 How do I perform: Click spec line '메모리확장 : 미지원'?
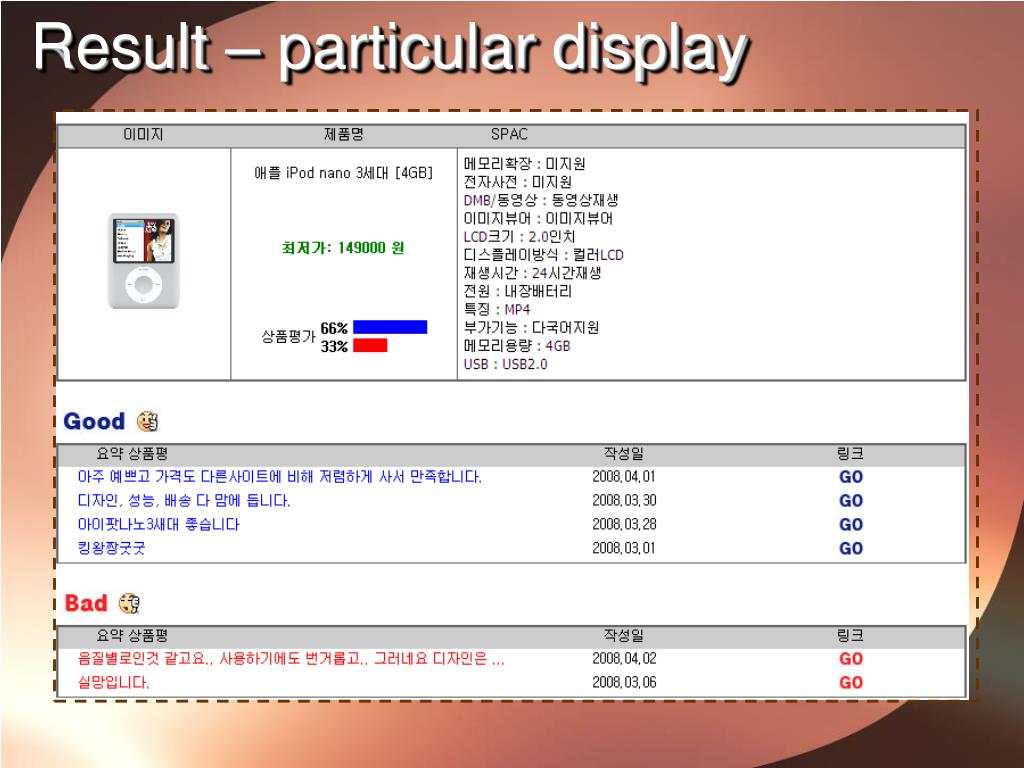click(524, 164)
